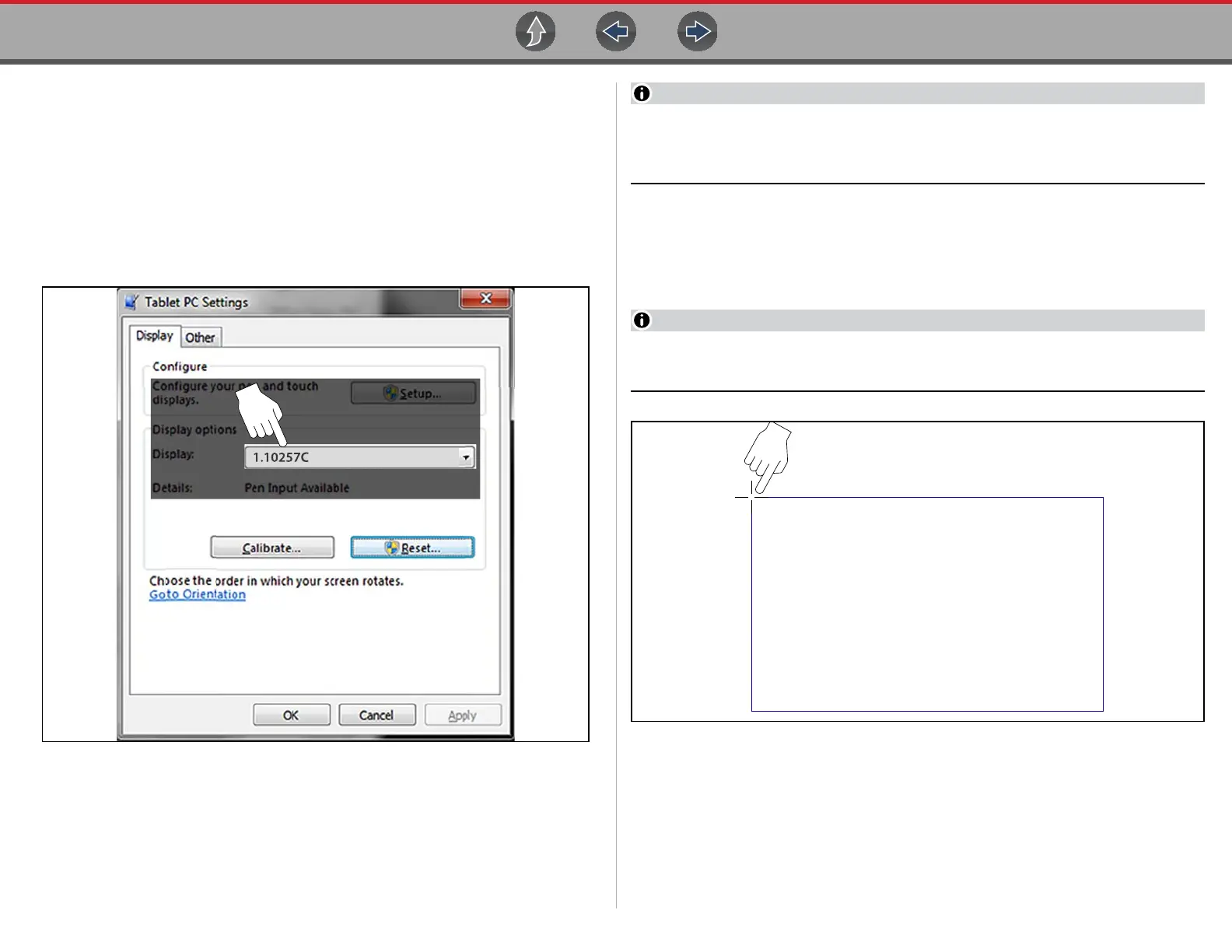Screen dimensions: 1232x952
Task: Click the lower info note icon
Action: click(x=642, y=320)
